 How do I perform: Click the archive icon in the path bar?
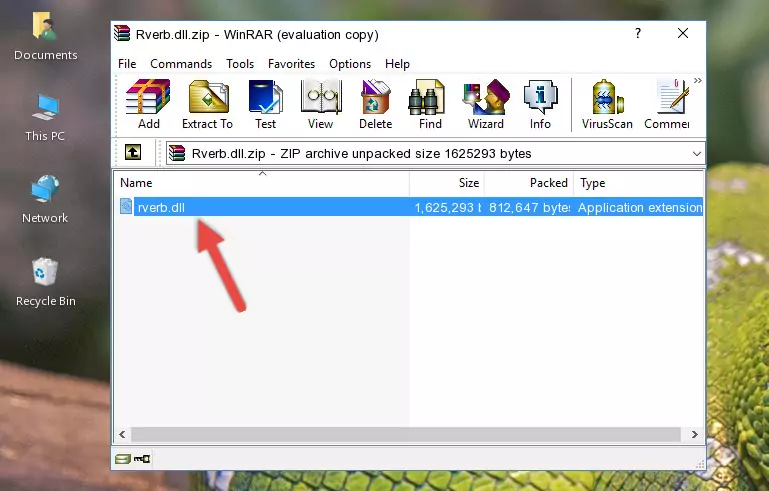click(177, 154)
